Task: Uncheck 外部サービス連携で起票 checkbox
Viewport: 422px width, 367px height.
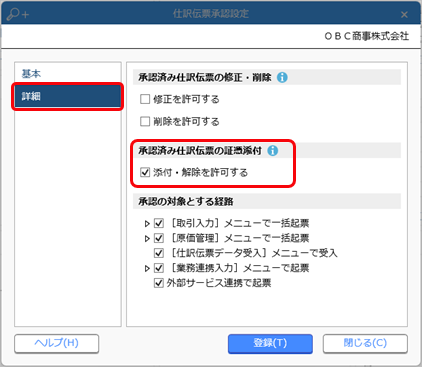Action: pyautogui.click(x=159, y=283)
